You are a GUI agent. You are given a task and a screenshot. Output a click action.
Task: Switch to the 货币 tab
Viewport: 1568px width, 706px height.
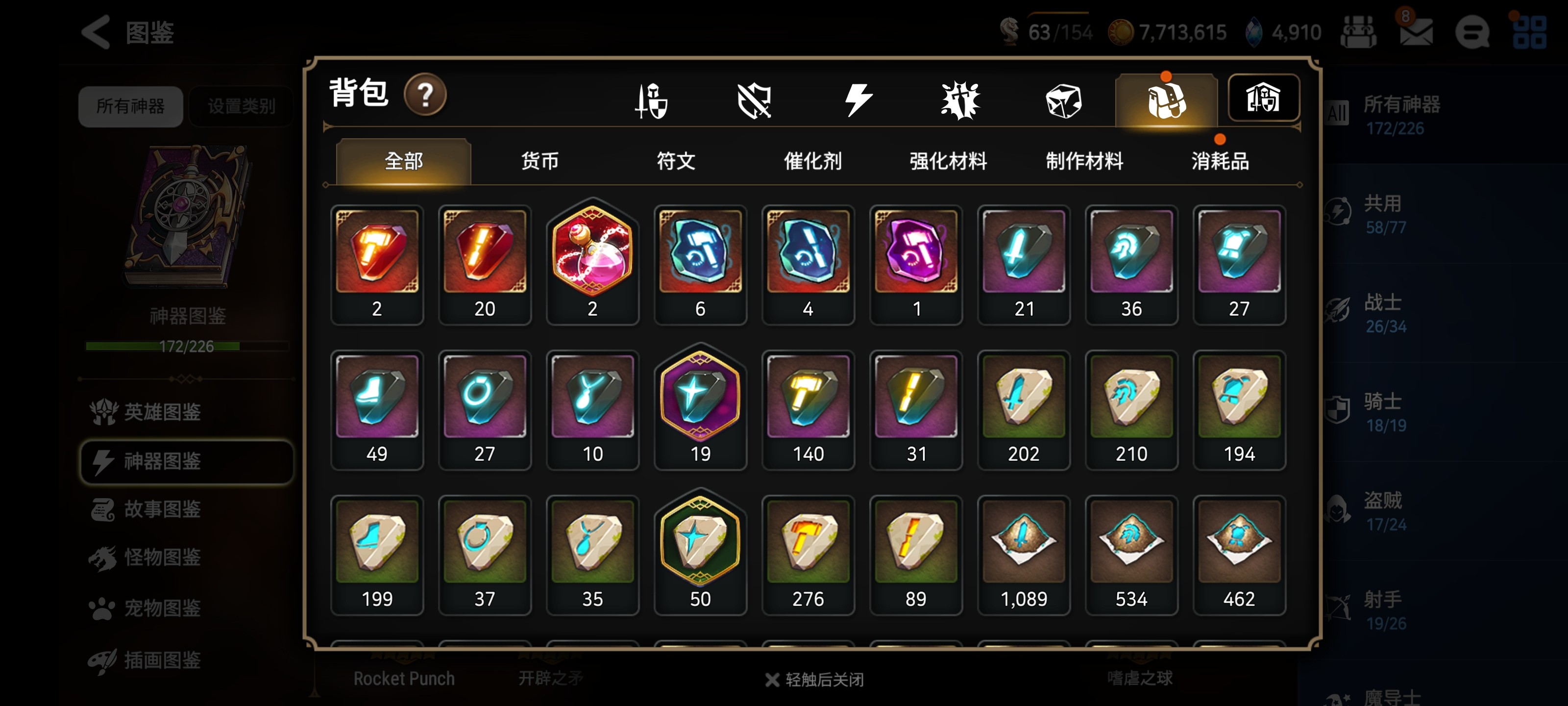(x=539, y=161)
